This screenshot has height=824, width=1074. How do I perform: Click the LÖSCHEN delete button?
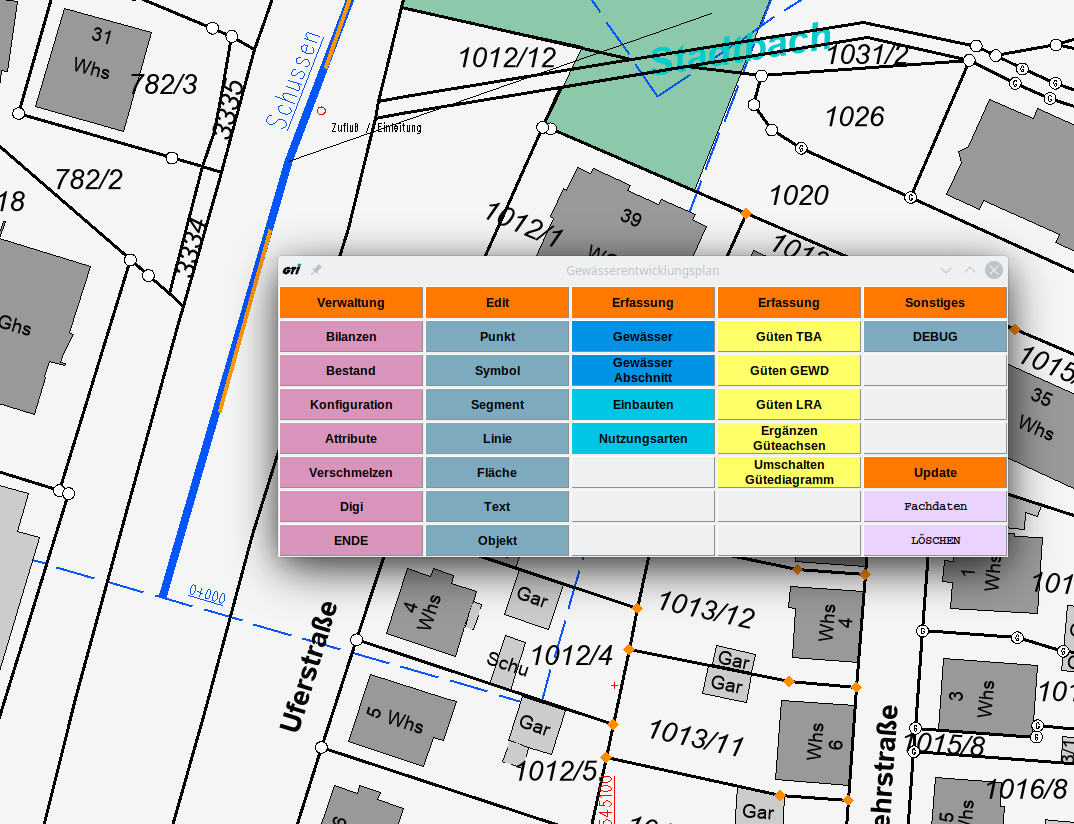point(935,541)
